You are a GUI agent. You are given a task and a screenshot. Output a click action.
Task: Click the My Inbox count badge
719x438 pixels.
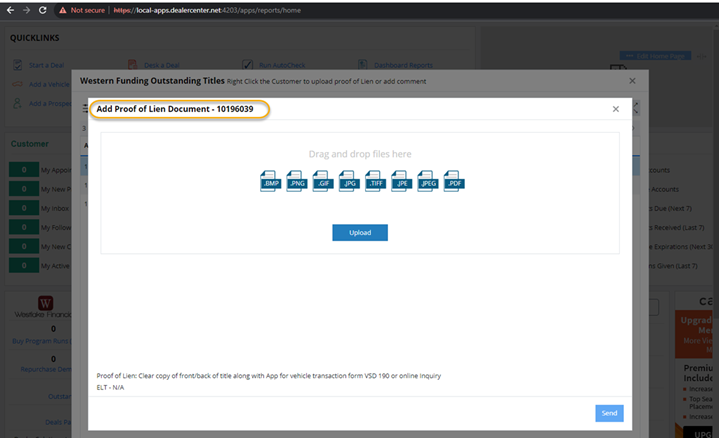click(24, 208)
